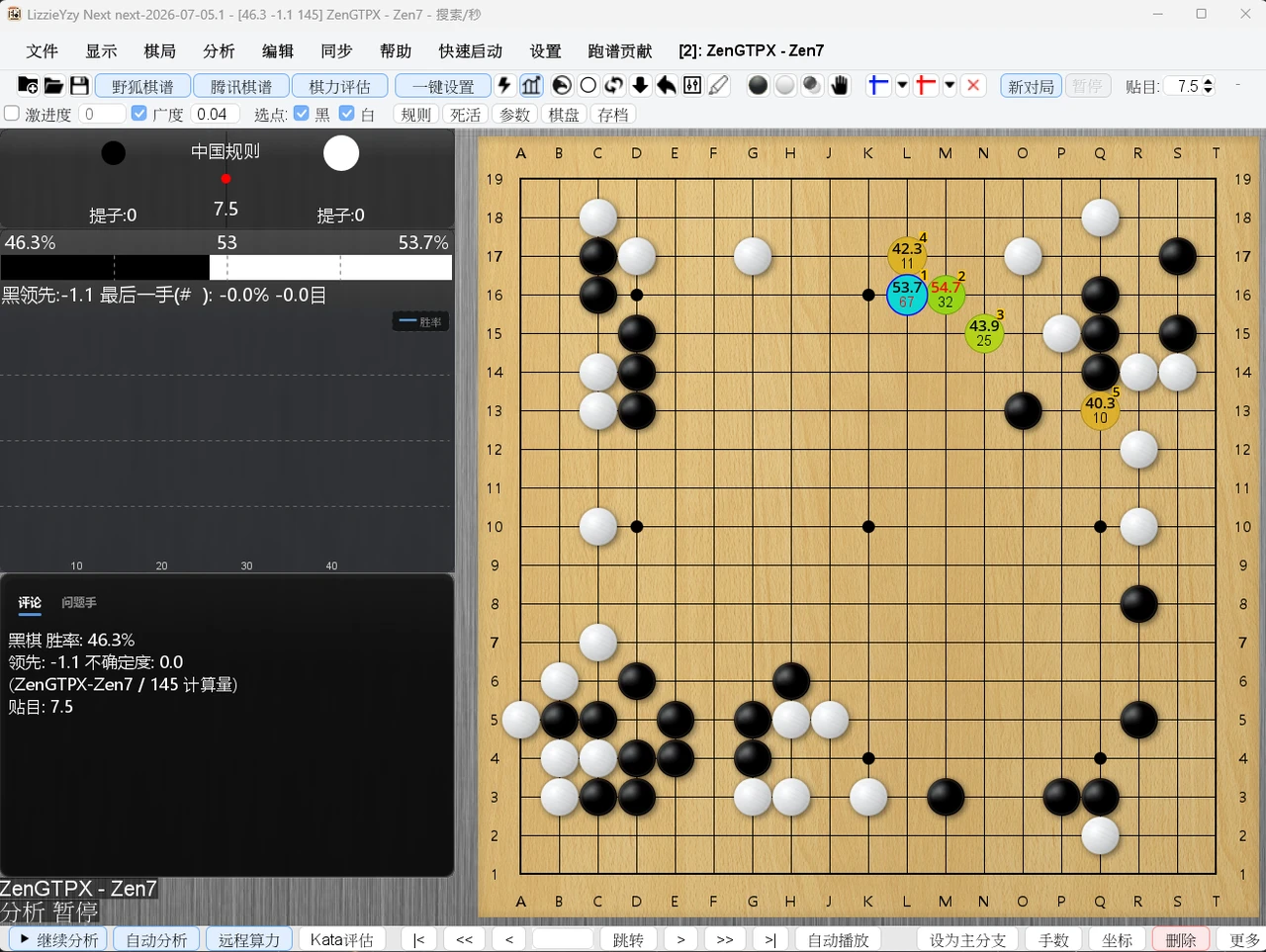Click the green 54.7 candidate move
The width and height of the screenshot is (1266, 952).
(x=946, y=295)
